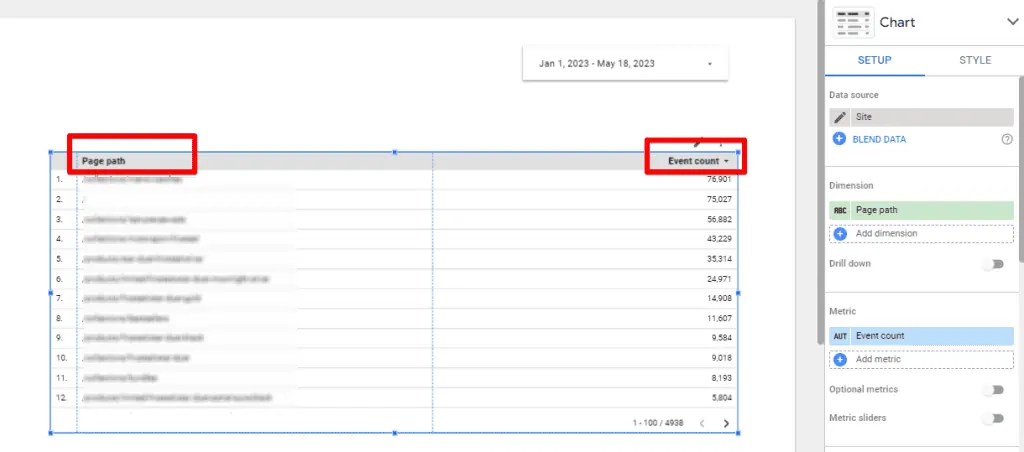Screen dimensions: 1024x452
Task: Open the blend data help icon
Action: (1007, 139)
